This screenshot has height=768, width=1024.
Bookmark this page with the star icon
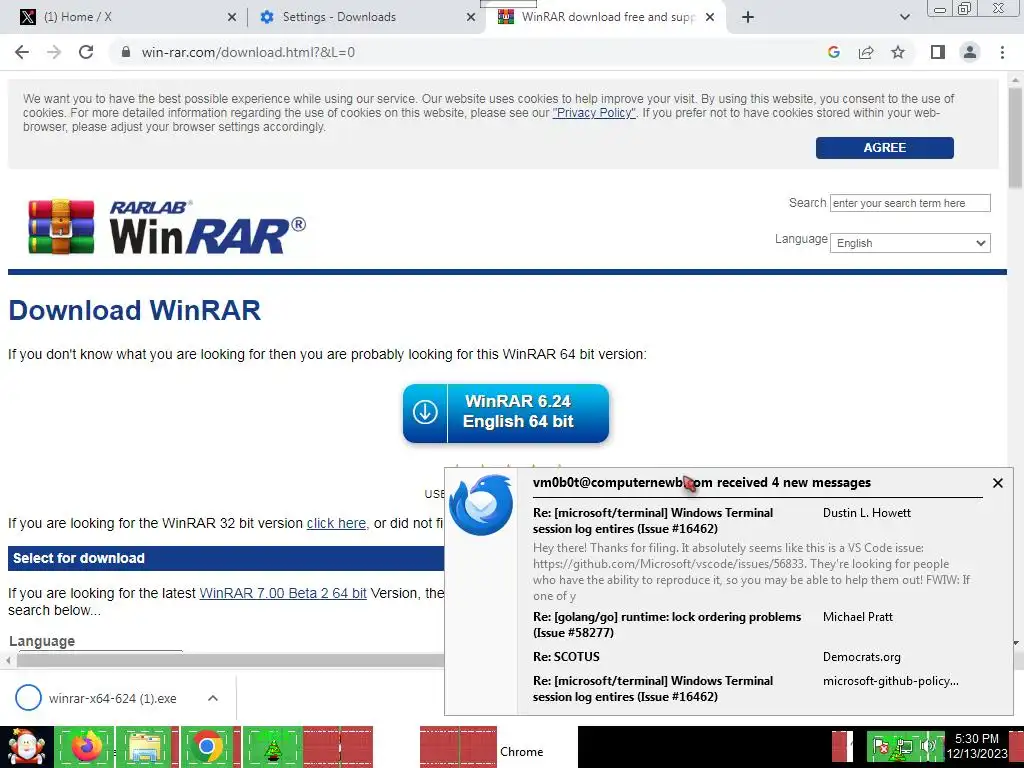[x=898, y=52]
